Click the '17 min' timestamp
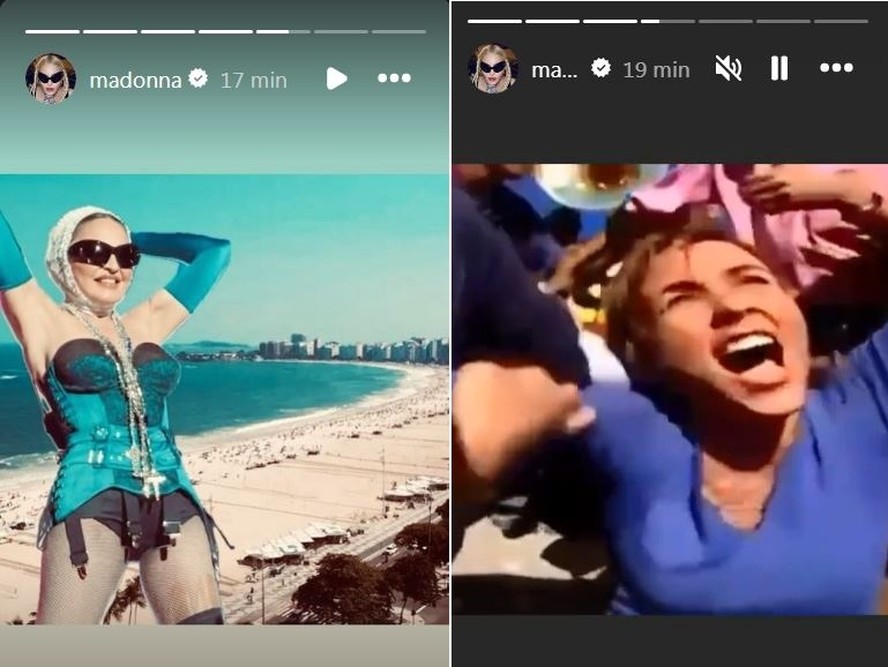The height and width of the screenshot is (667, 888). coord(254,80)
